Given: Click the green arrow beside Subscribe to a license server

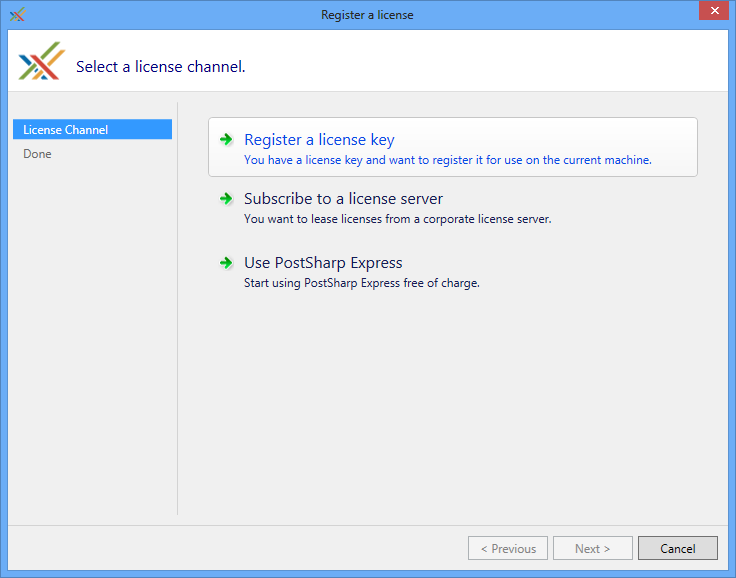Looking at the screenshot, I should (x=226, y=199).
